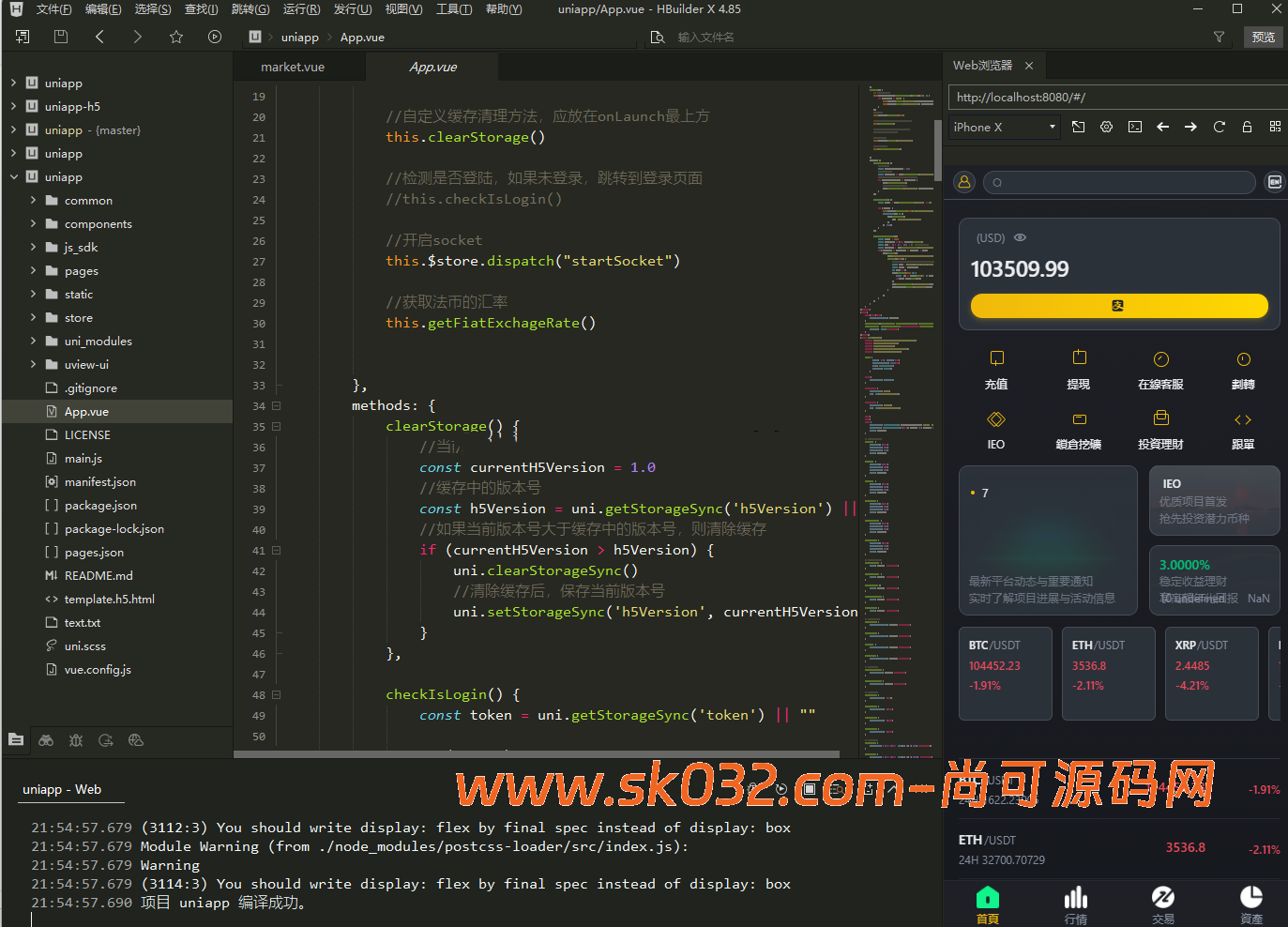Open the iPhone X device dropdown
The height and width of the screenshot is (927, 1288).
click(1004, 127)
